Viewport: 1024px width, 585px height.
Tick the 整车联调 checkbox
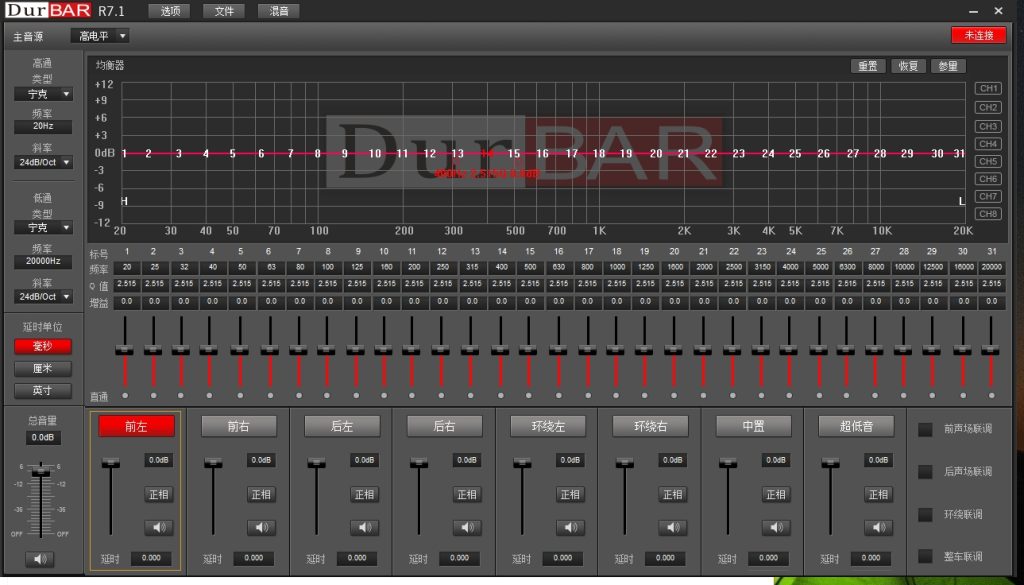925,556
